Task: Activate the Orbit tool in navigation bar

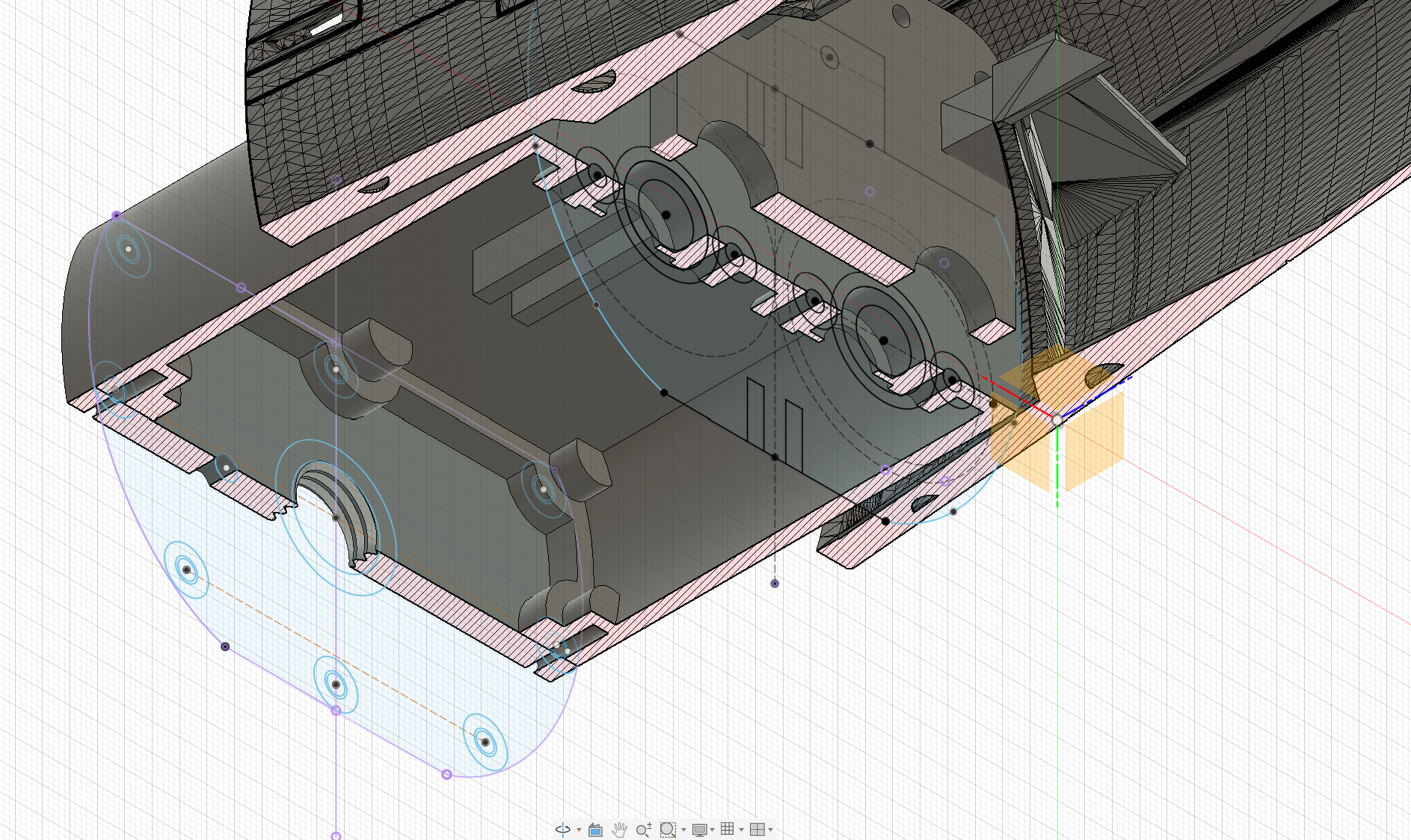Action: [x=563, y=830]
